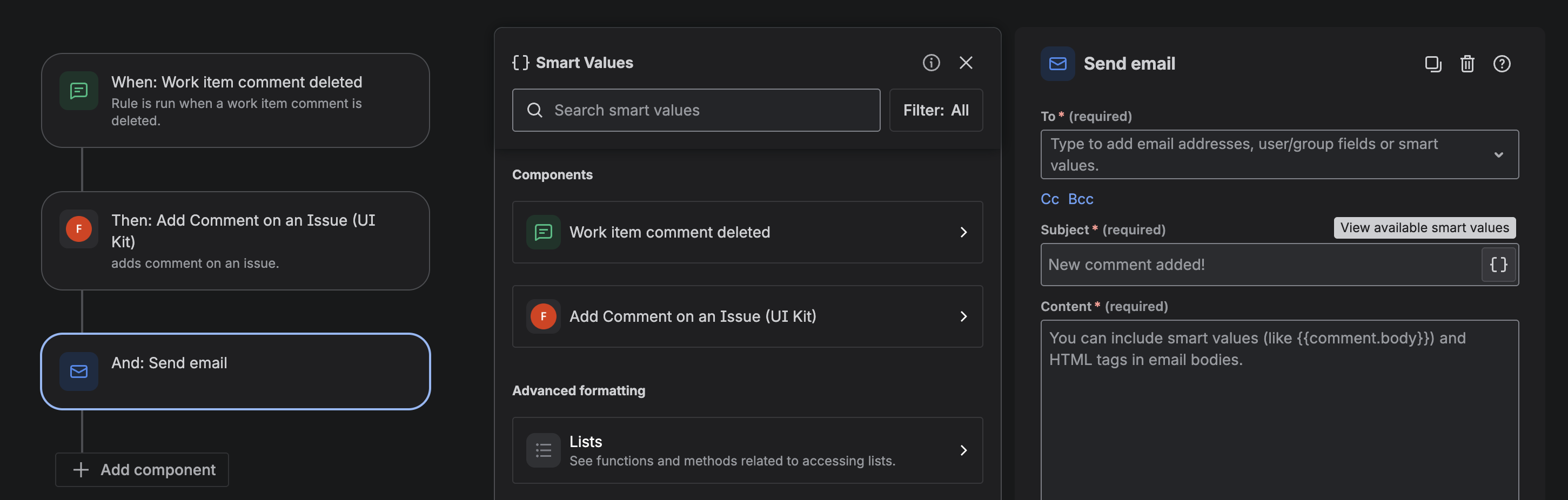Open help for the Send email action
The width and height of the screenshot is (1568, 500).
tap(1501, 64)
